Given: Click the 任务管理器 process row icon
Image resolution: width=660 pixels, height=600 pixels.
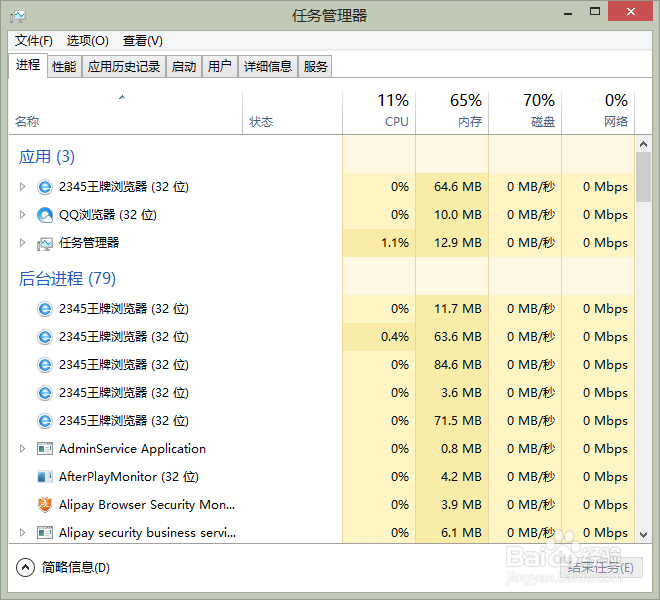Looking at the screenshot, I should 45,243.
